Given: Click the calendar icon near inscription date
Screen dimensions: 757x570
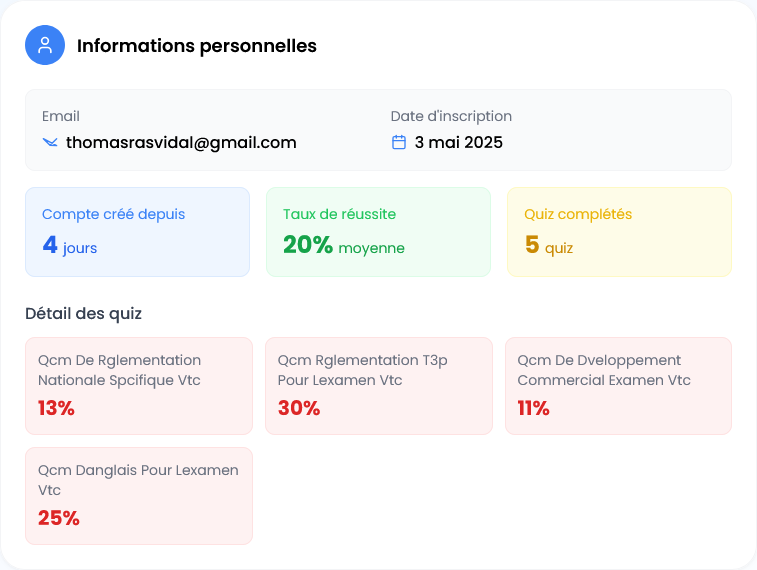Looking at the screenshot, I should [x=399, y=142].
